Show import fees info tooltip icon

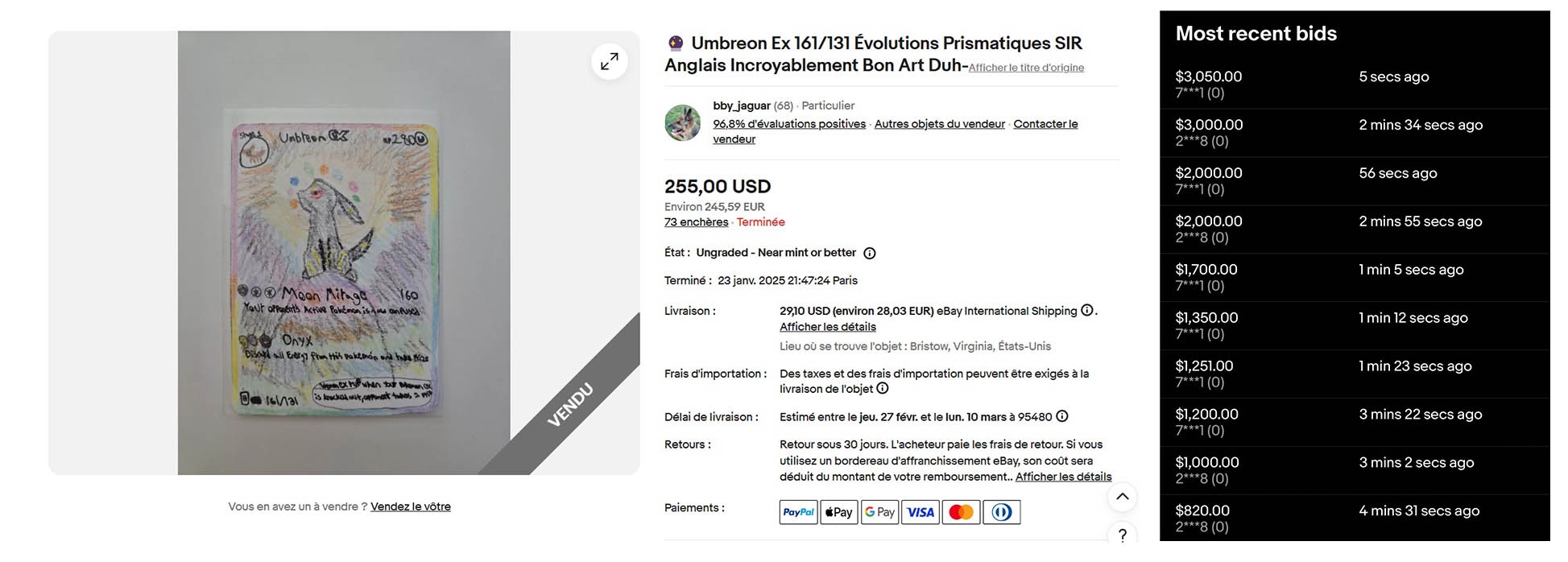point(883,389)
